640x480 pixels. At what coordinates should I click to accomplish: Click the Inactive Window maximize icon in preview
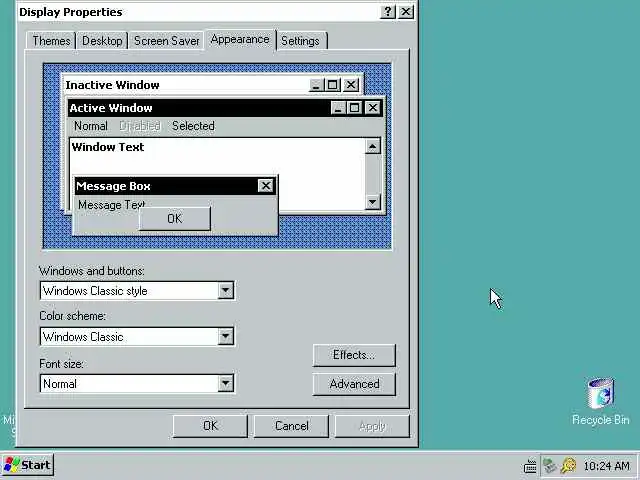pyautogui.click(x=332, y=85)
